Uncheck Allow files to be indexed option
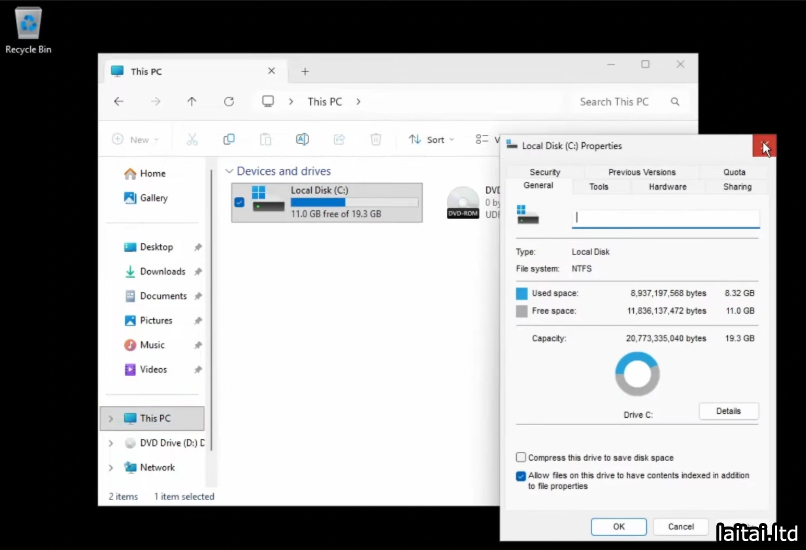The image size is (806, 550). pos(521,476)
